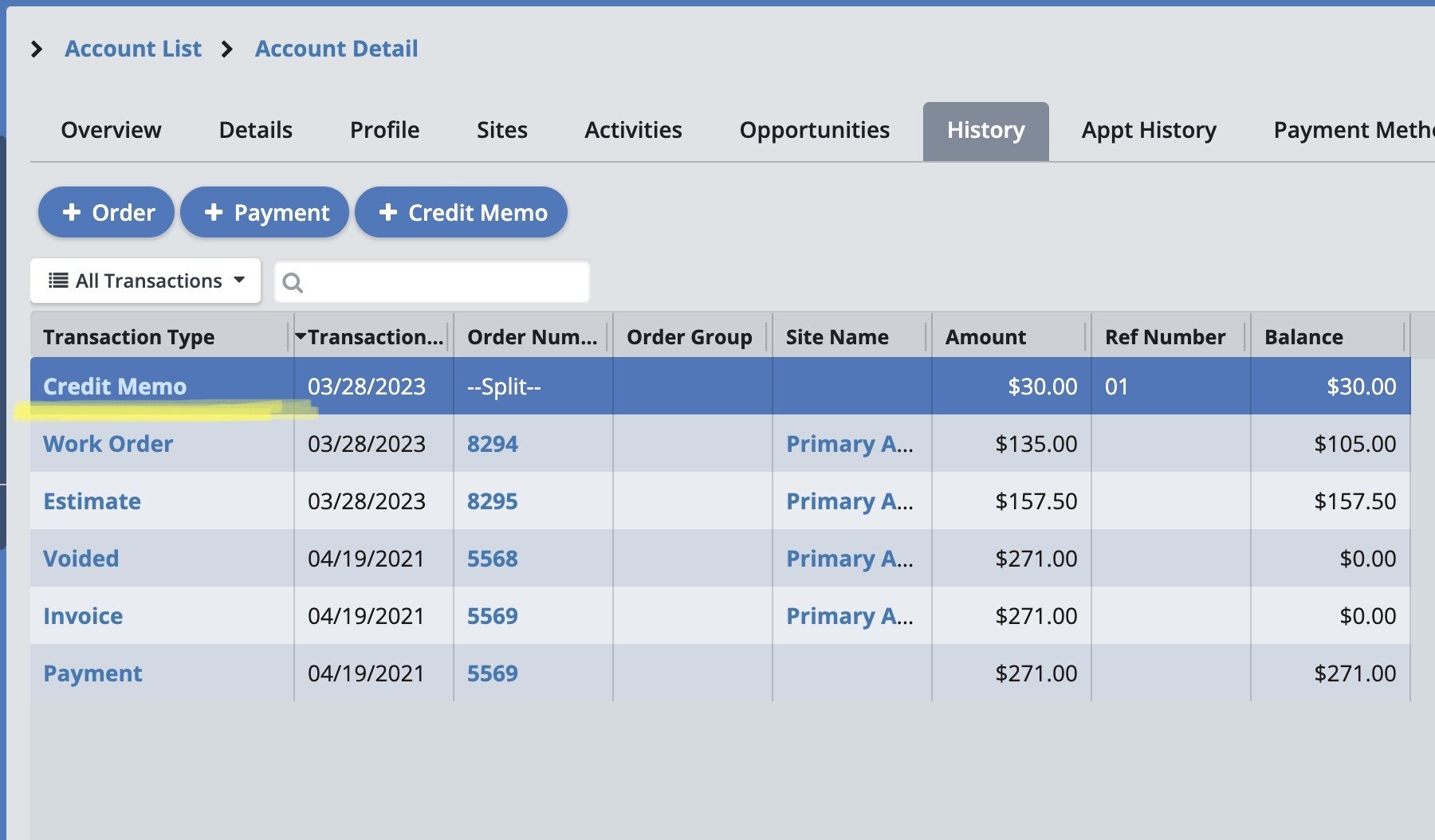
Task: Open order number 8294 link
Action: pyautogui.click(x=492, y=444)
